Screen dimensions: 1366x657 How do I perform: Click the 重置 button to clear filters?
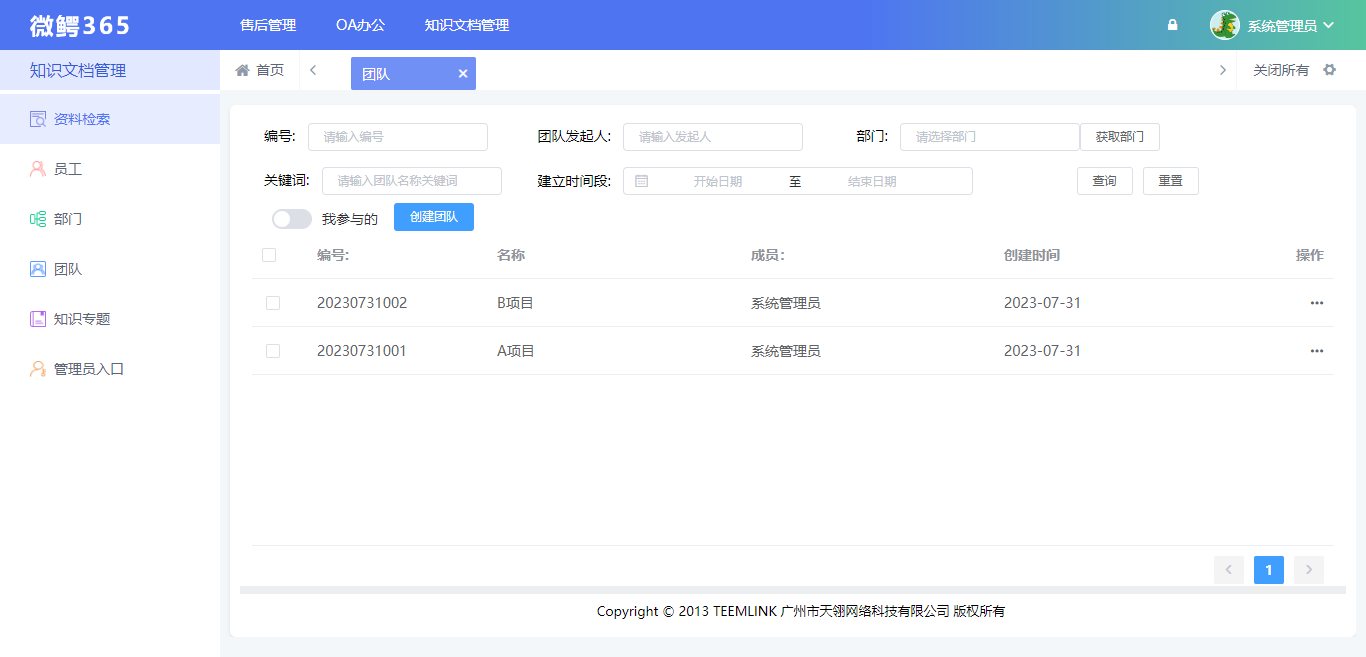point(1170,180)
